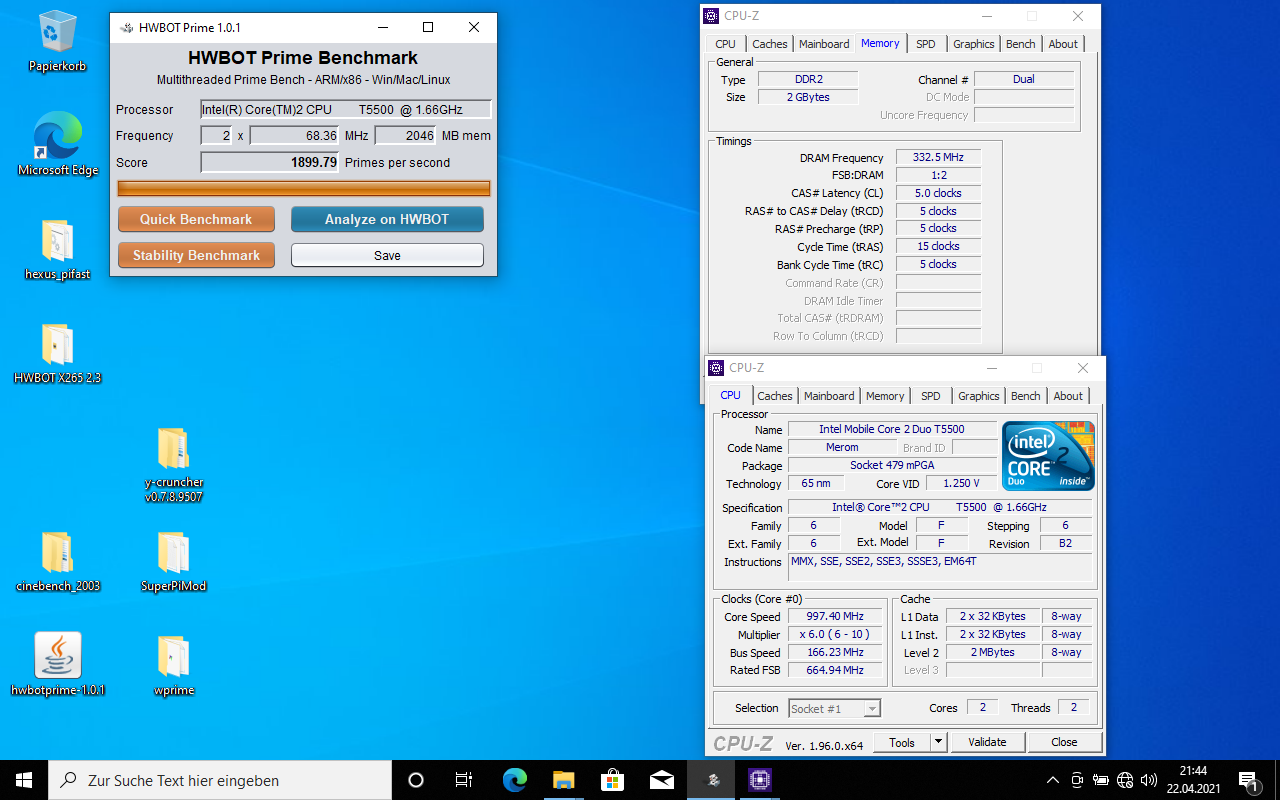Screen dimensions: 1280x800
Task: Open Caches tab in lower CPU-Z window
Action: click(x=774, y=396)
